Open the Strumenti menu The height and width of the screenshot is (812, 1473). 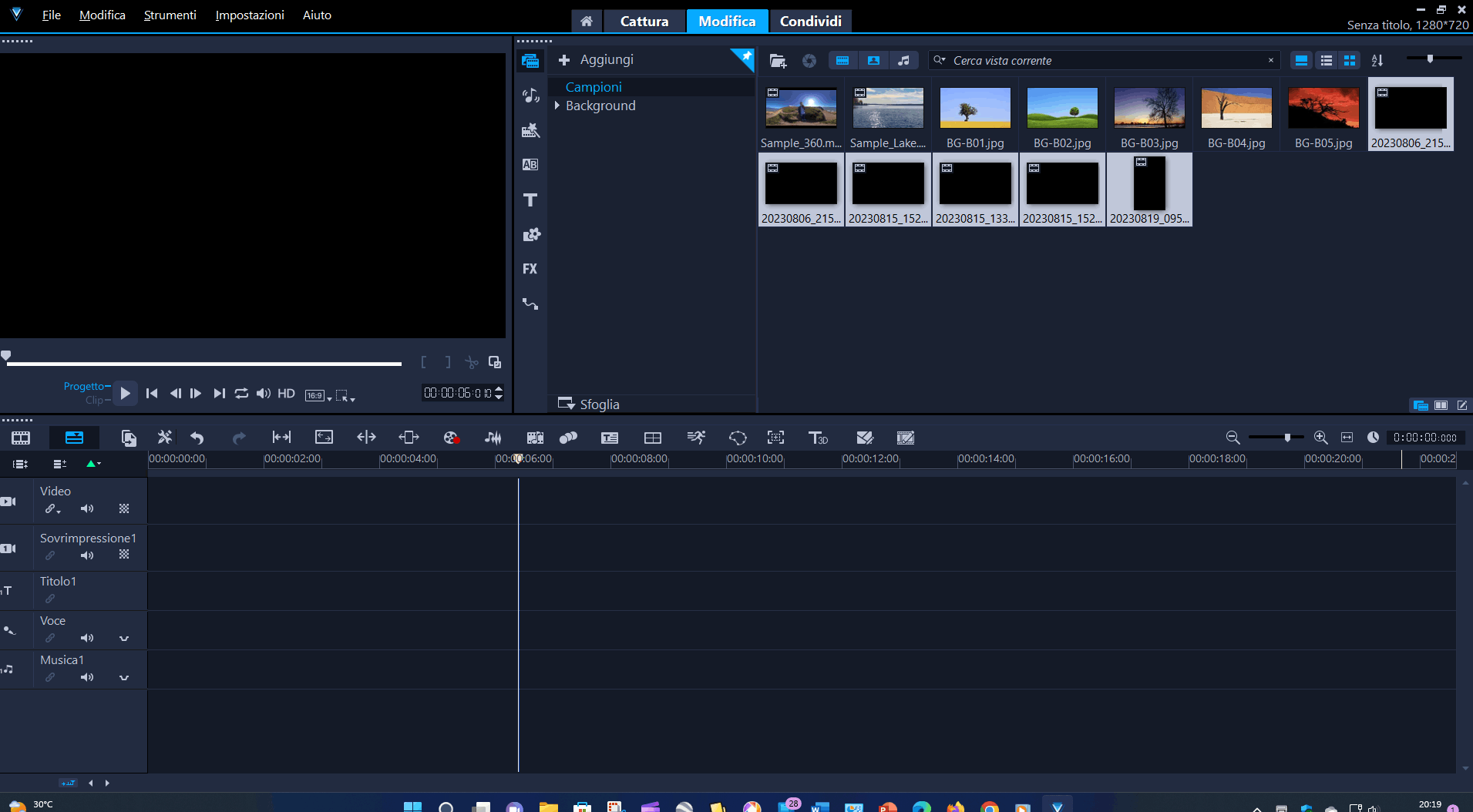click(170, 15)
